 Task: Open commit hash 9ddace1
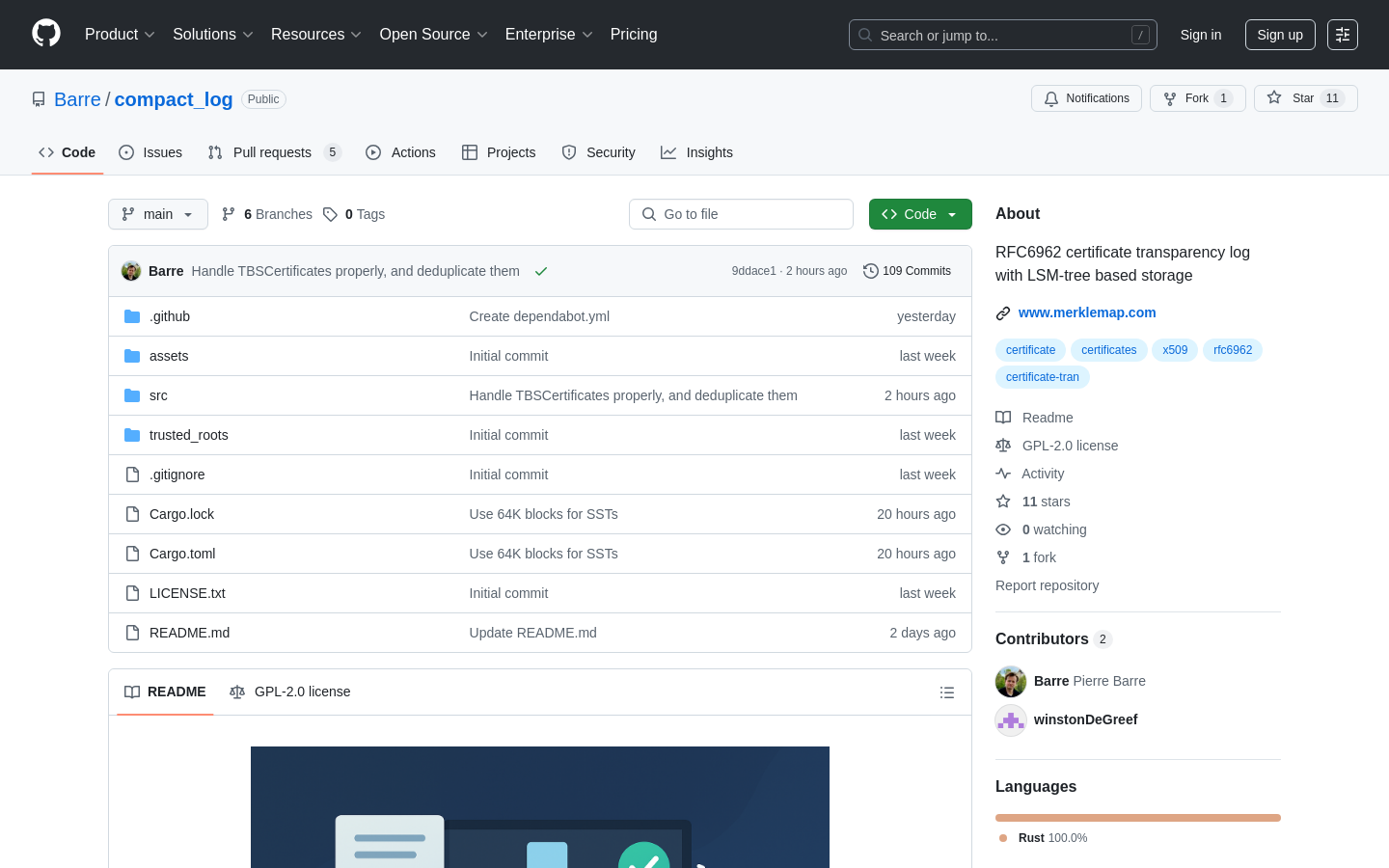tap(753, 271)
